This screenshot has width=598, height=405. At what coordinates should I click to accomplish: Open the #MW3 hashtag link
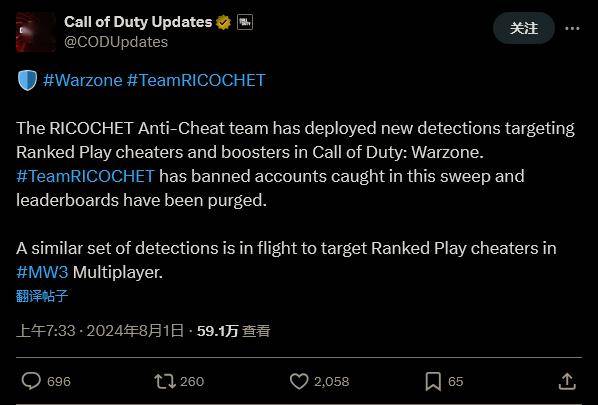pyautogui.click(x=42, y=272)
